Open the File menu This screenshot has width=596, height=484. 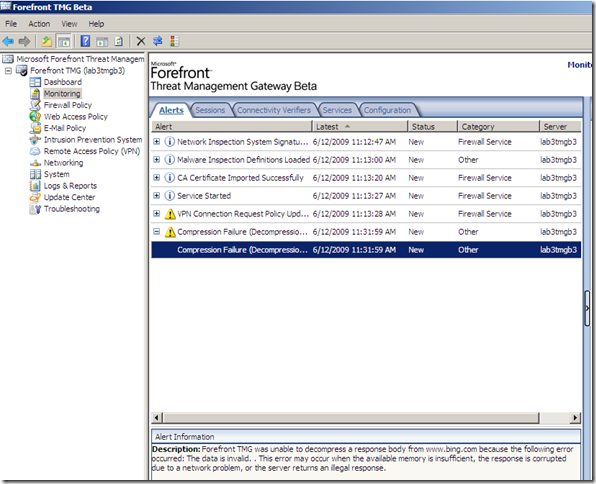[x=11, y=24]
